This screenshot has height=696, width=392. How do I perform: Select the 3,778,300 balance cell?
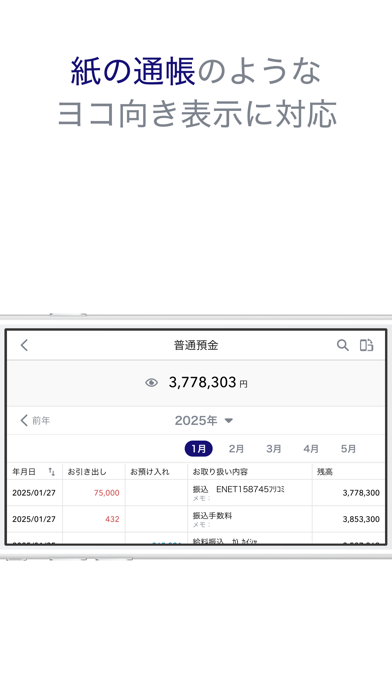pyautogui.click(x=361, y=493)
